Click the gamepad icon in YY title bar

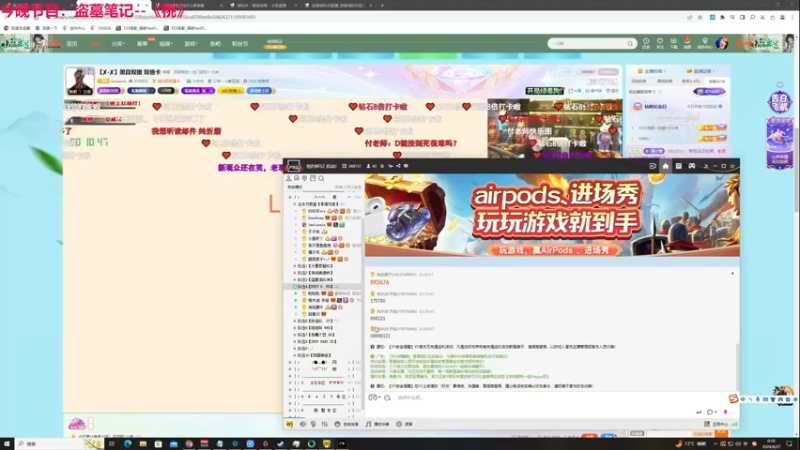pyautogui.click(x=691, y=166)
